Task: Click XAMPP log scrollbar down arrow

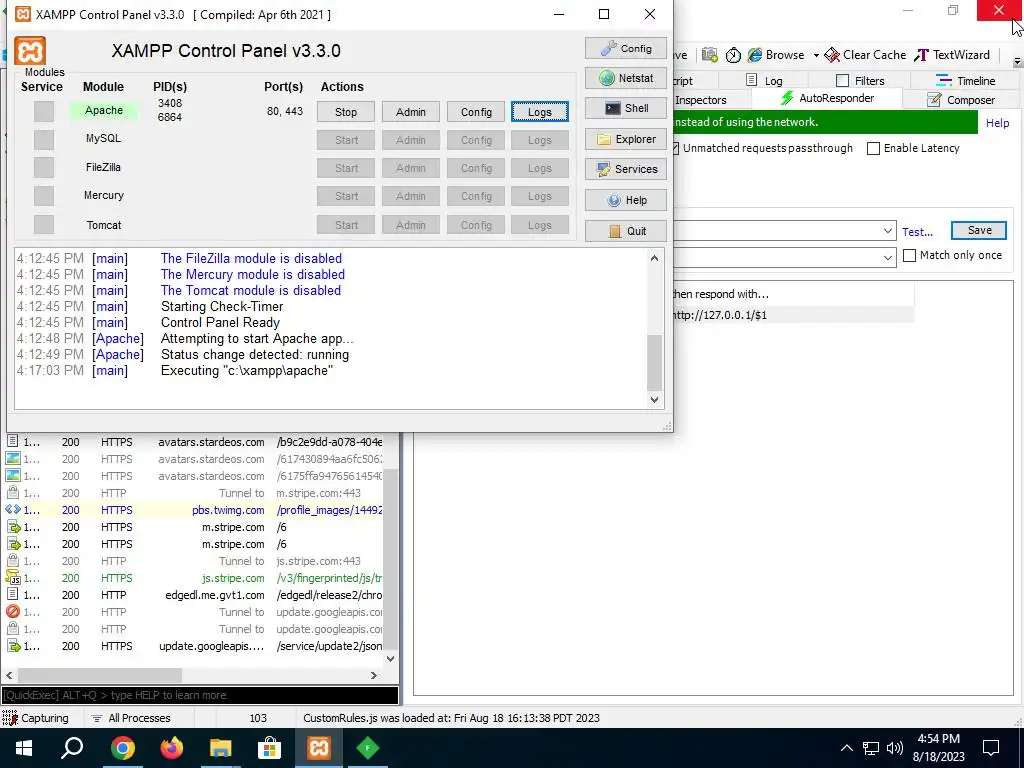Action: pos(654,400)
